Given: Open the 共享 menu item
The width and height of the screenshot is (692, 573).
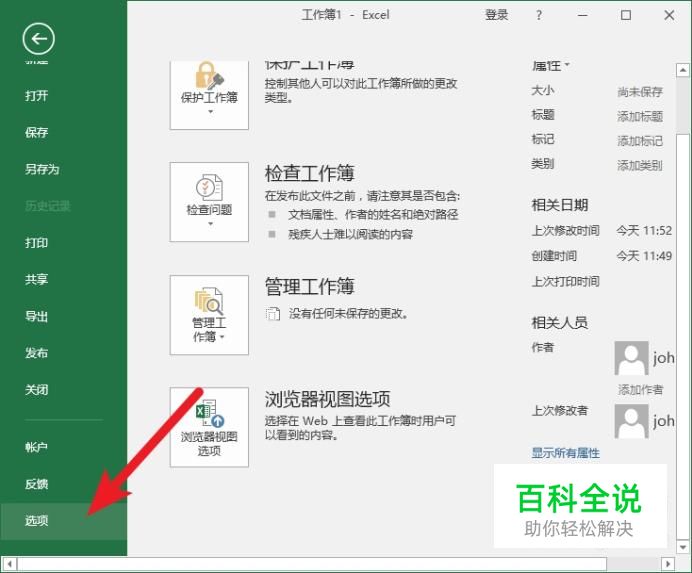Looking at the screenshot, I should [37, 279].
